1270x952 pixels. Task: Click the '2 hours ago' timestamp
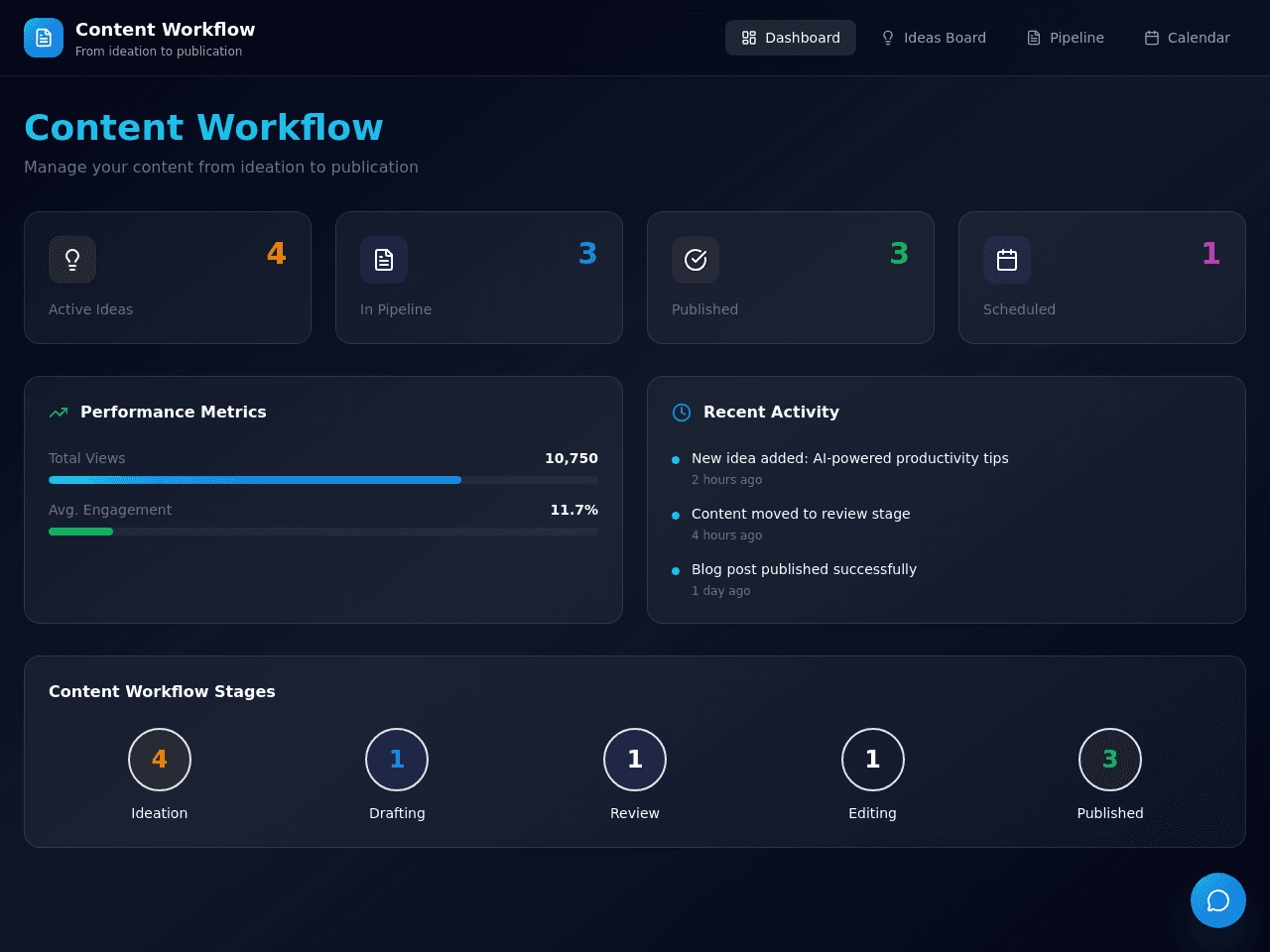click(x=727, y=480)
